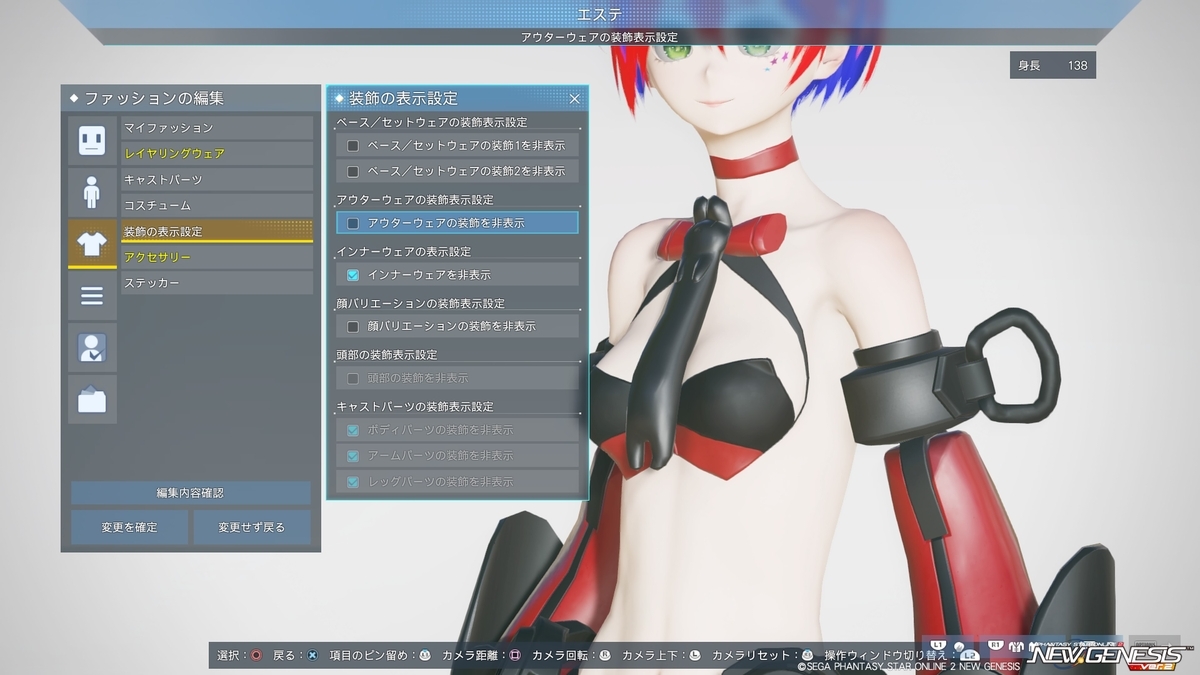Click 編集内容確認 button
Viewport: 1200px width, 675px height.
(190, 493)
